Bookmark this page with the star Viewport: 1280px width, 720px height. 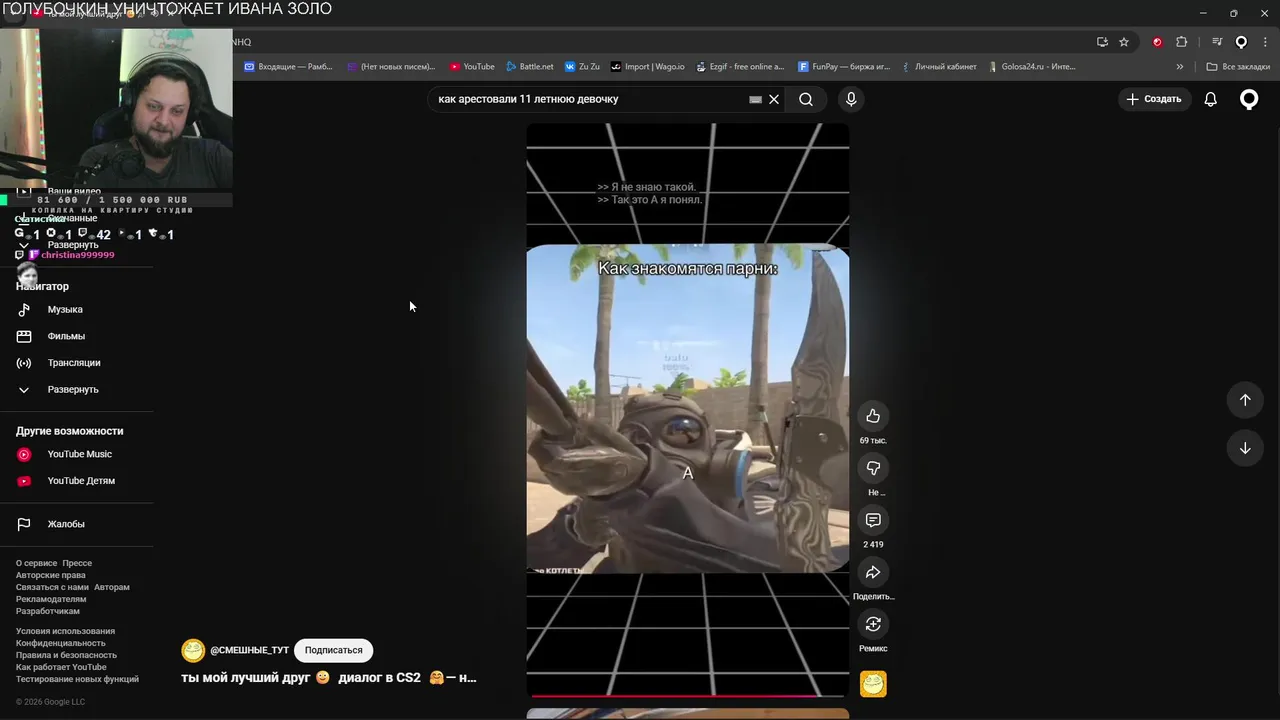[1124, 42]
